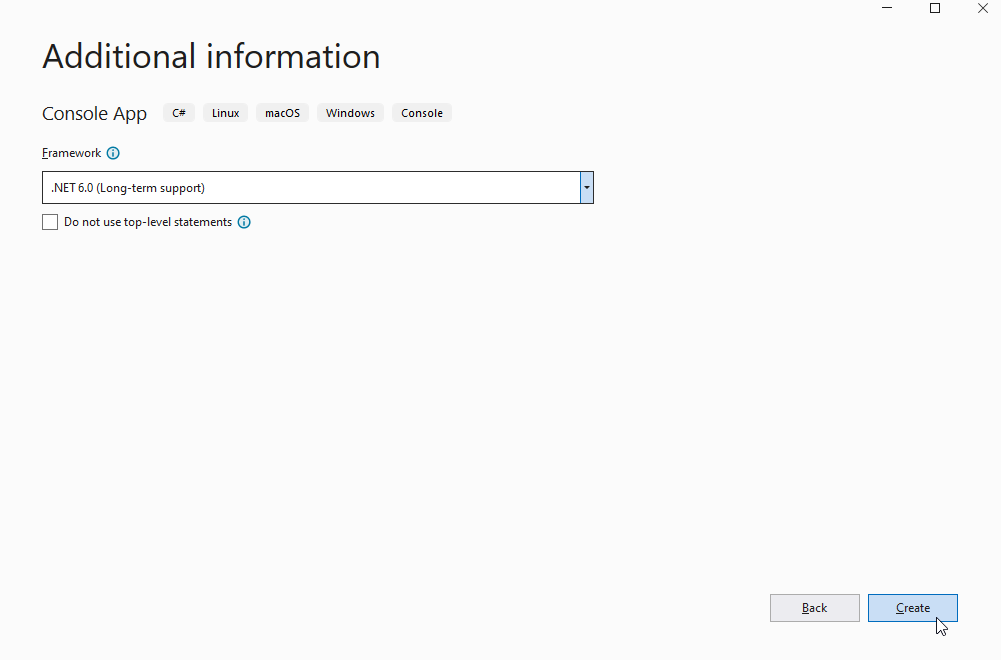Enable Do not use top-level statements checkbox
Screen dimensions: 1001x660
[x=50, y=222]
